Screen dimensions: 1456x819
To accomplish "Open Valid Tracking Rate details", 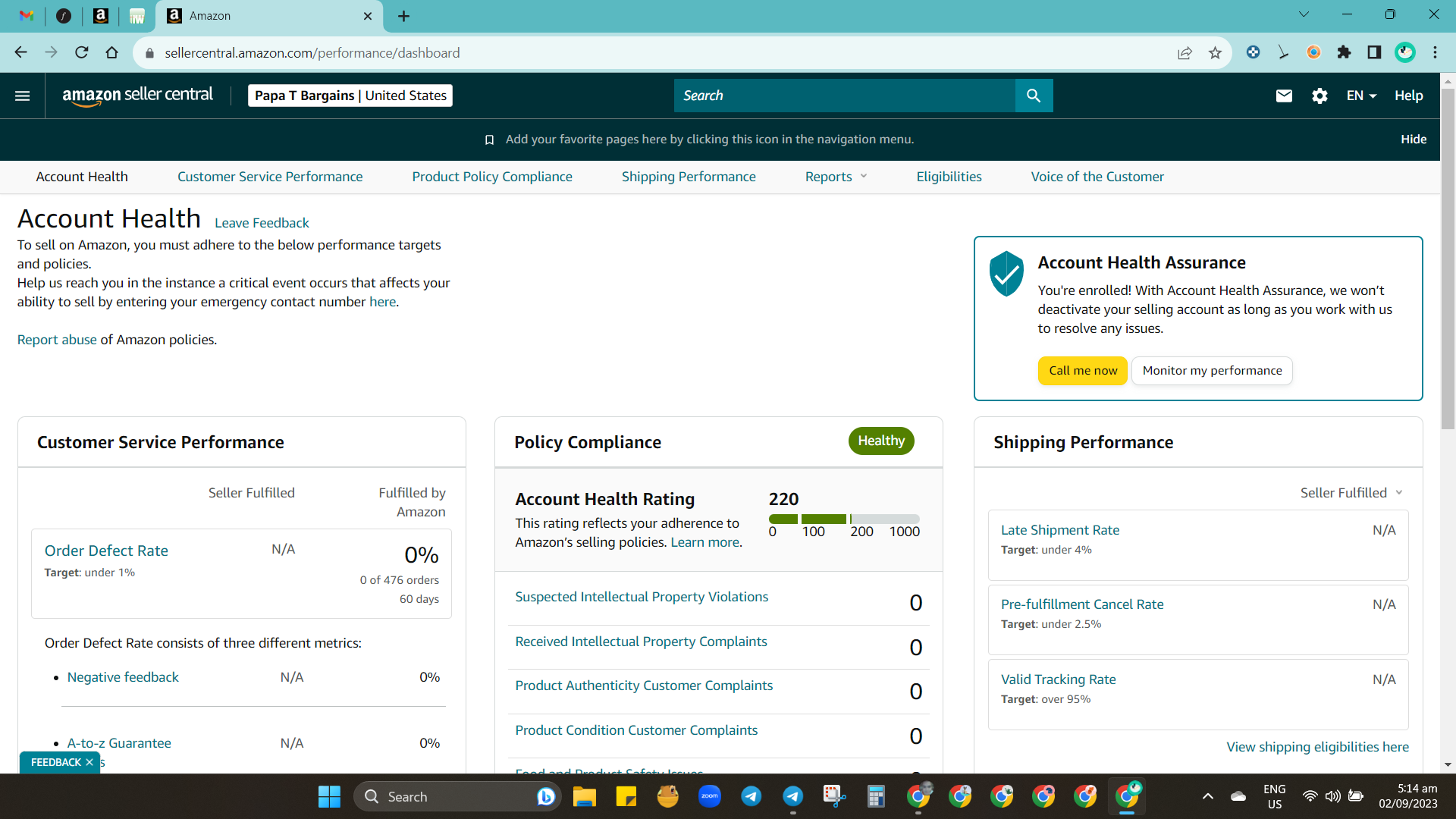I will 1058,679.
